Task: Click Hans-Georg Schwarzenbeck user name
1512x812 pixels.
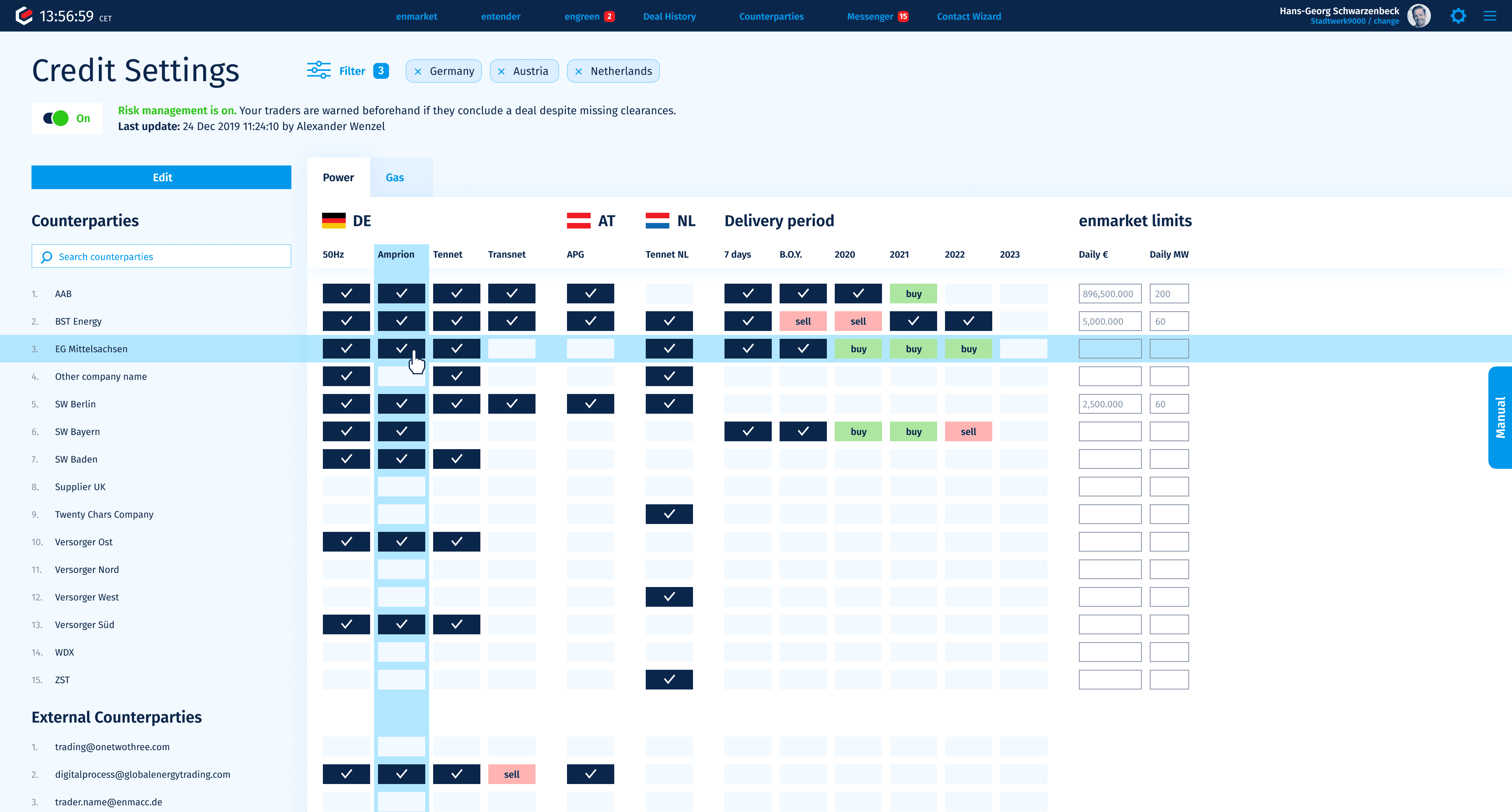Action: point(1340,11)
